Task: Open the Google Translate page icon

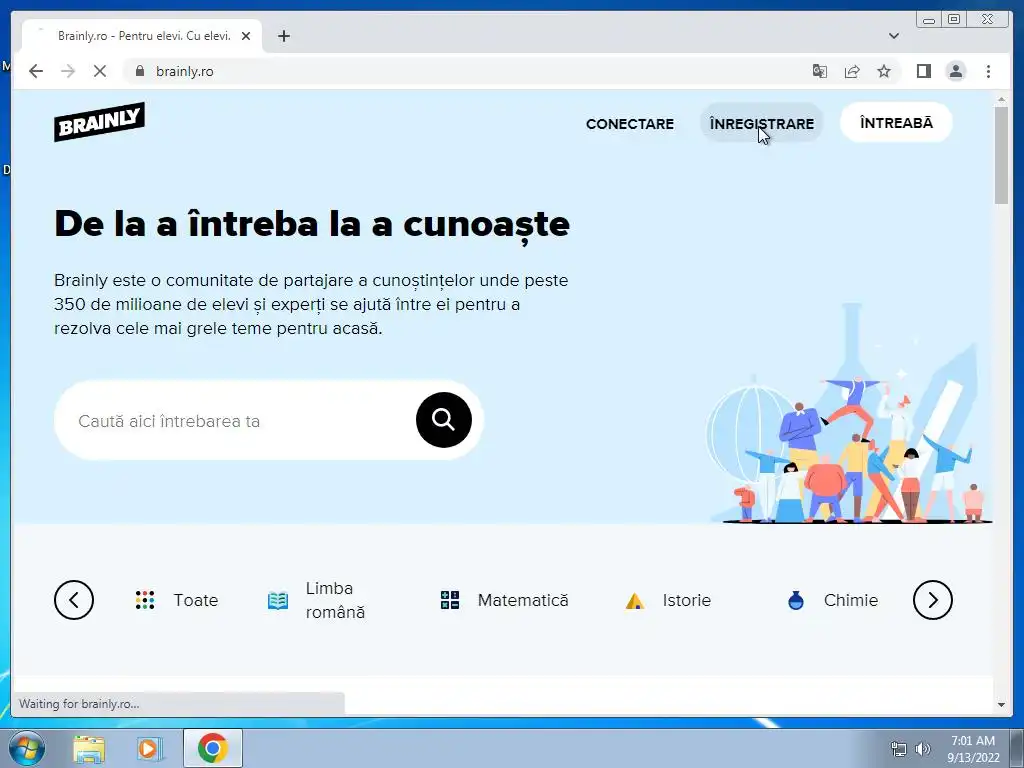Action: click(x=820, y=71)
